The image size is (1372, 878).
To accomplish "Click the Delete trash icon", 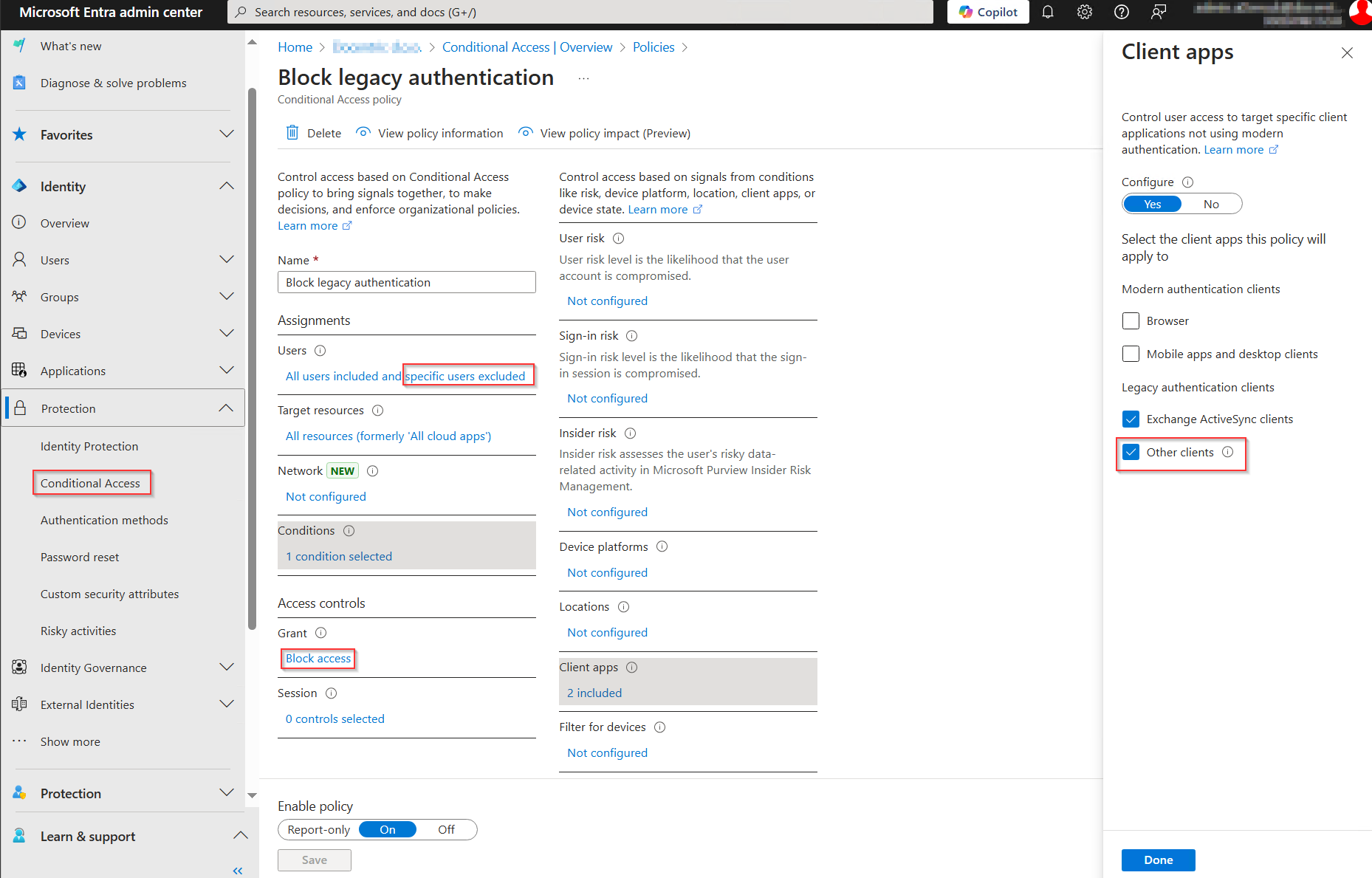I will coord(292,133).
